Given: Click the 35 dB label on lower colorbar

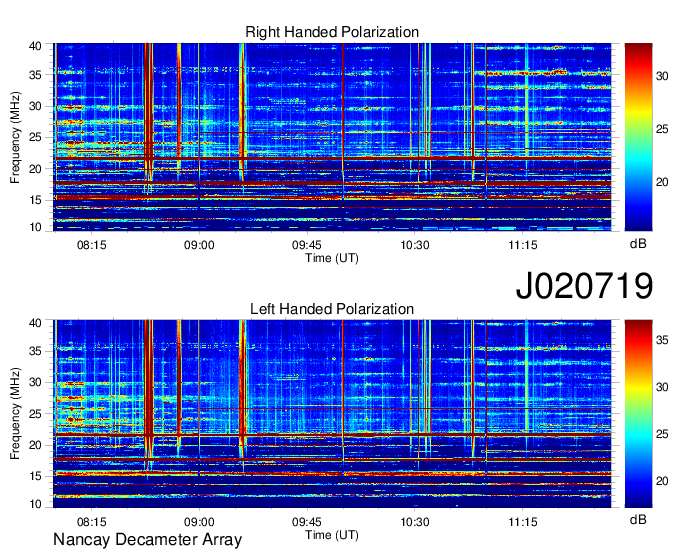Looking at the screenshot, I should click(662, 340).
